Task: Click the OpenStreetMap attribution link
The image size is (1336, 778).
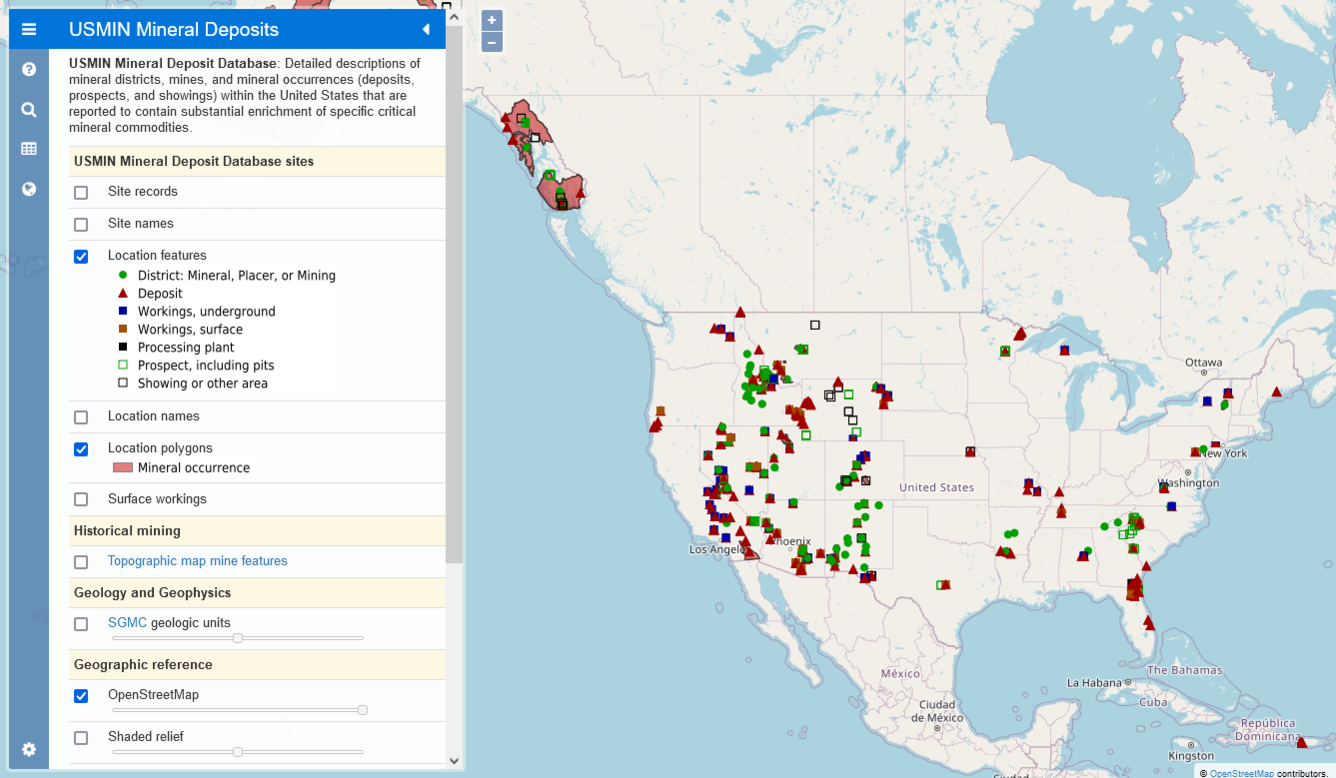Action: pyautogui.click(x=1241, y=772)
